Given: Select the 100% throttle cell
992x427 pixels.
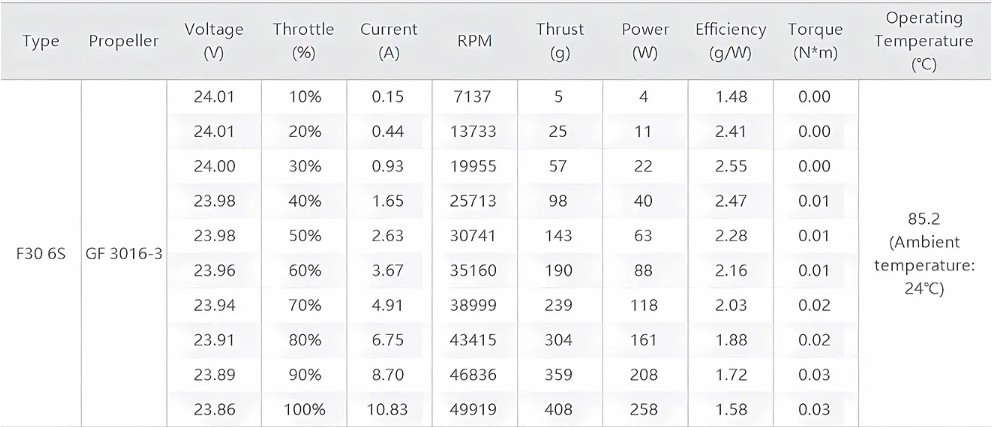Looking at the screenshot, I should point(304,409).
